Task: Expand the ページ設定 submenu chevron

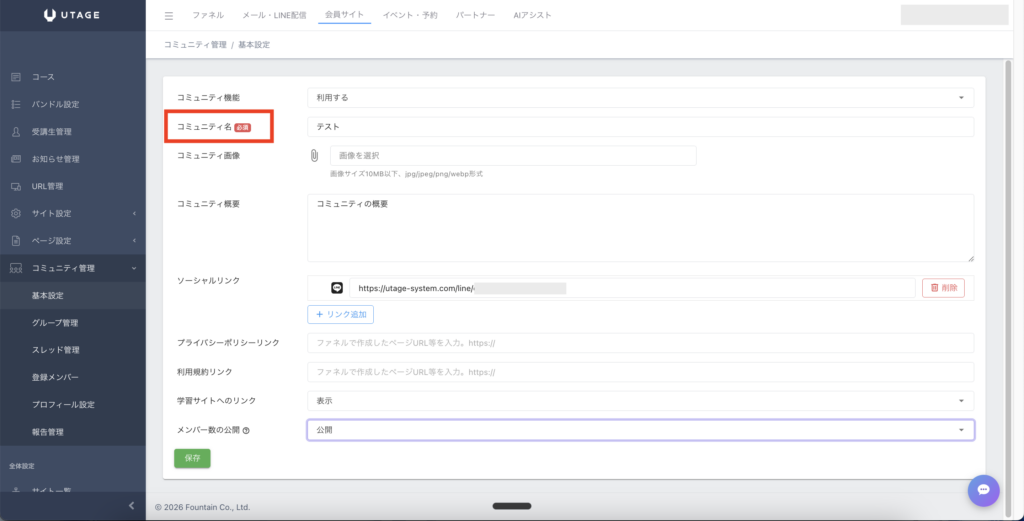Action: (134, 241)
